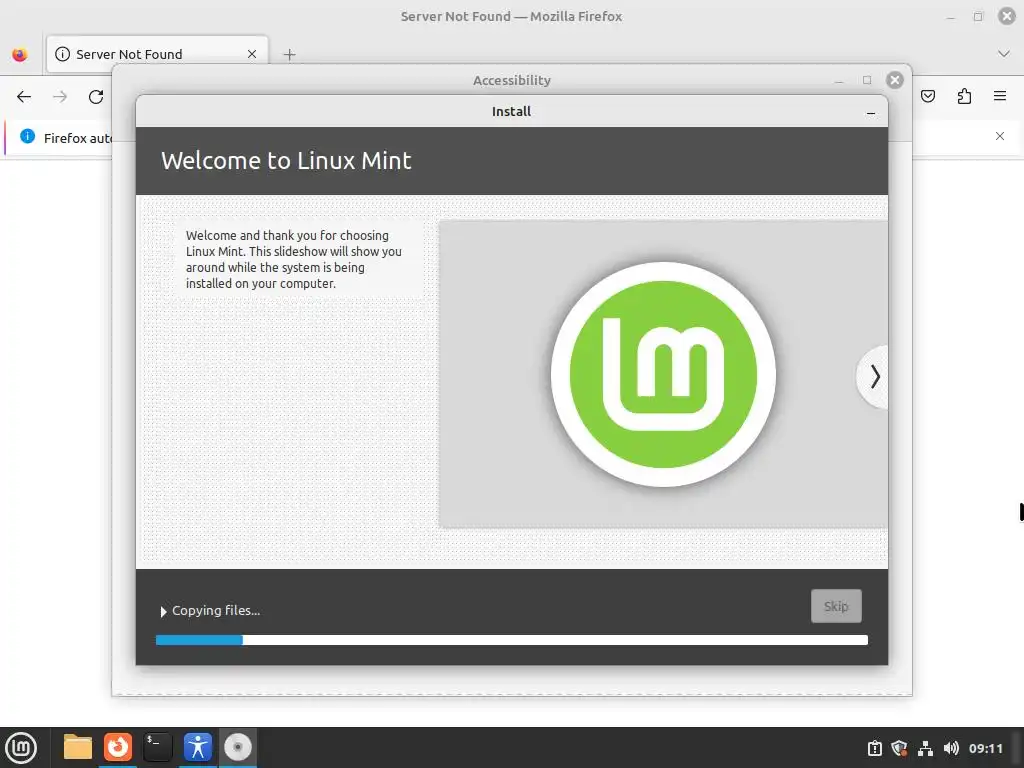Advance slideshow with the next arrow
The width and height of the screenshot is (1024, 768).
tap(874, 377)
